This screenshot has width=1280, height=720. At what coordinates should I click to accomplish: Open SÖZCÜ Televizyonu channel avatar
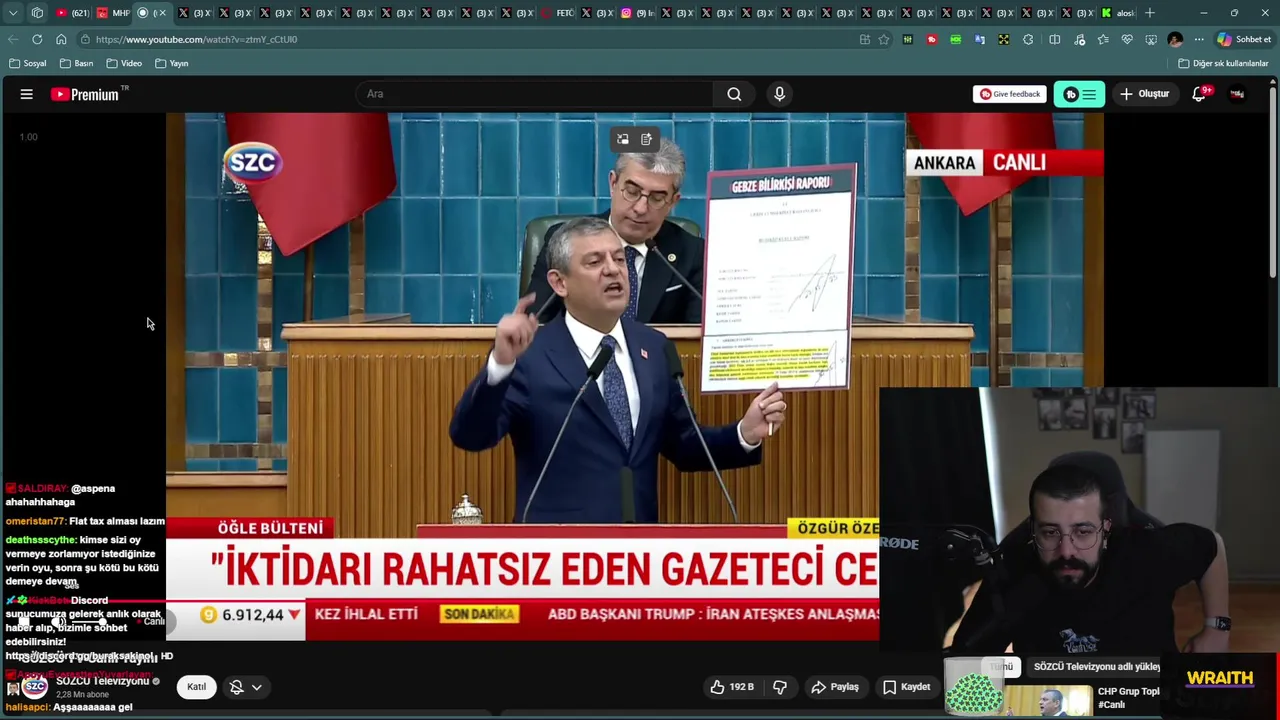(35, 687)
